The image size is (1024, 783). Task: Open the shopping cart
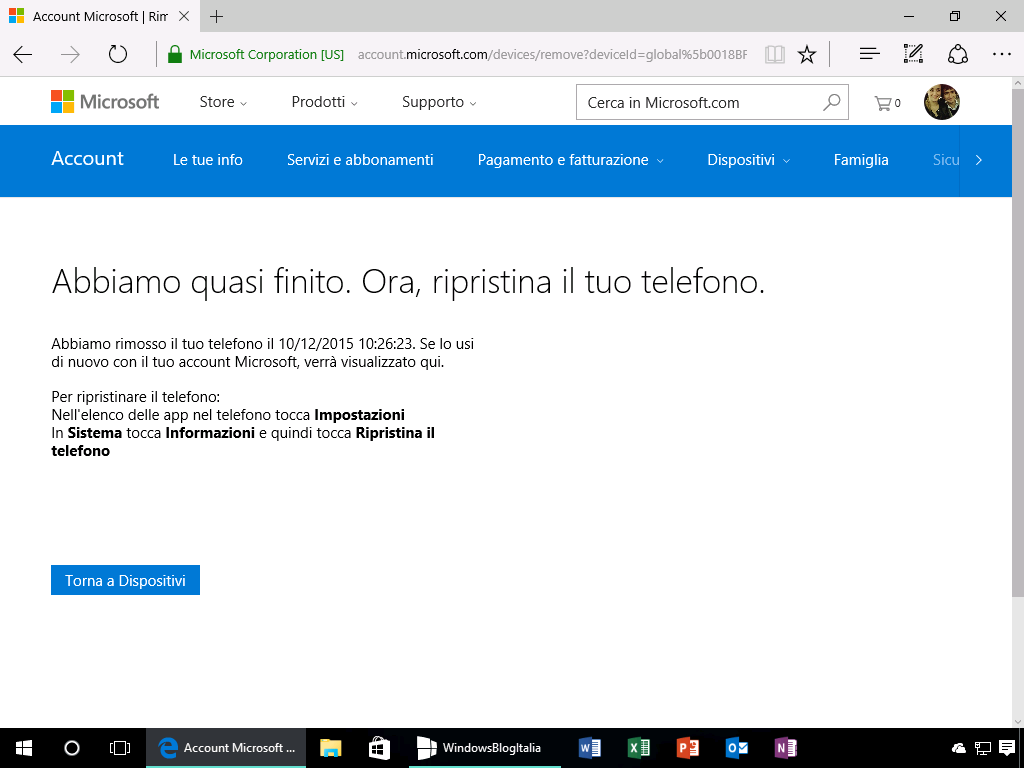tap(887, 103)
